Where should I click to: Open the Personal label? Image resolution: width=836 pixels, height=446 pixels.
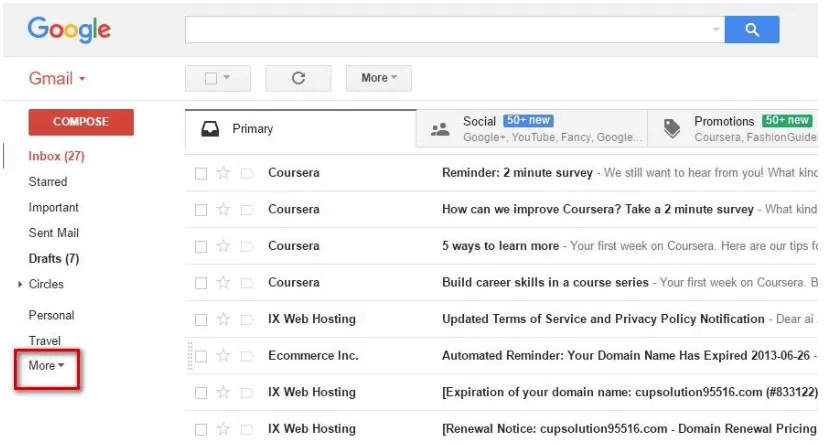(x=51, y=315)
